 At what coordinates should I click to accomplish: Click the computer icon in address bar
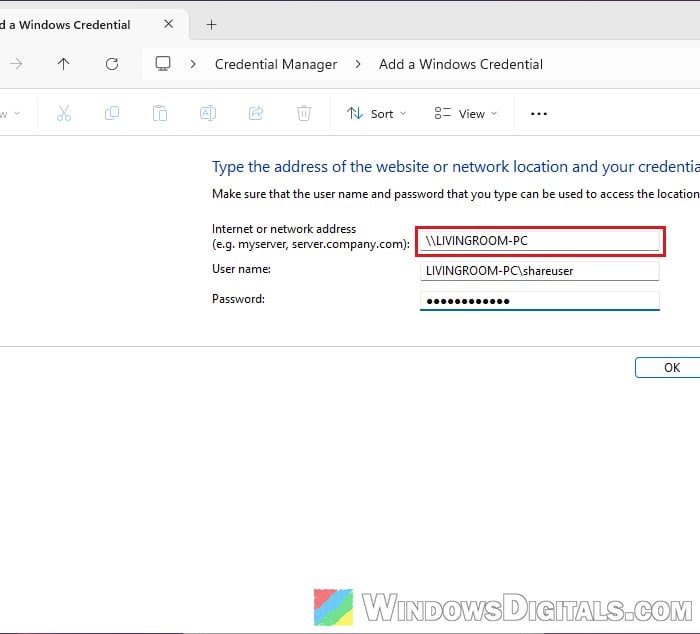coord(163,63)
